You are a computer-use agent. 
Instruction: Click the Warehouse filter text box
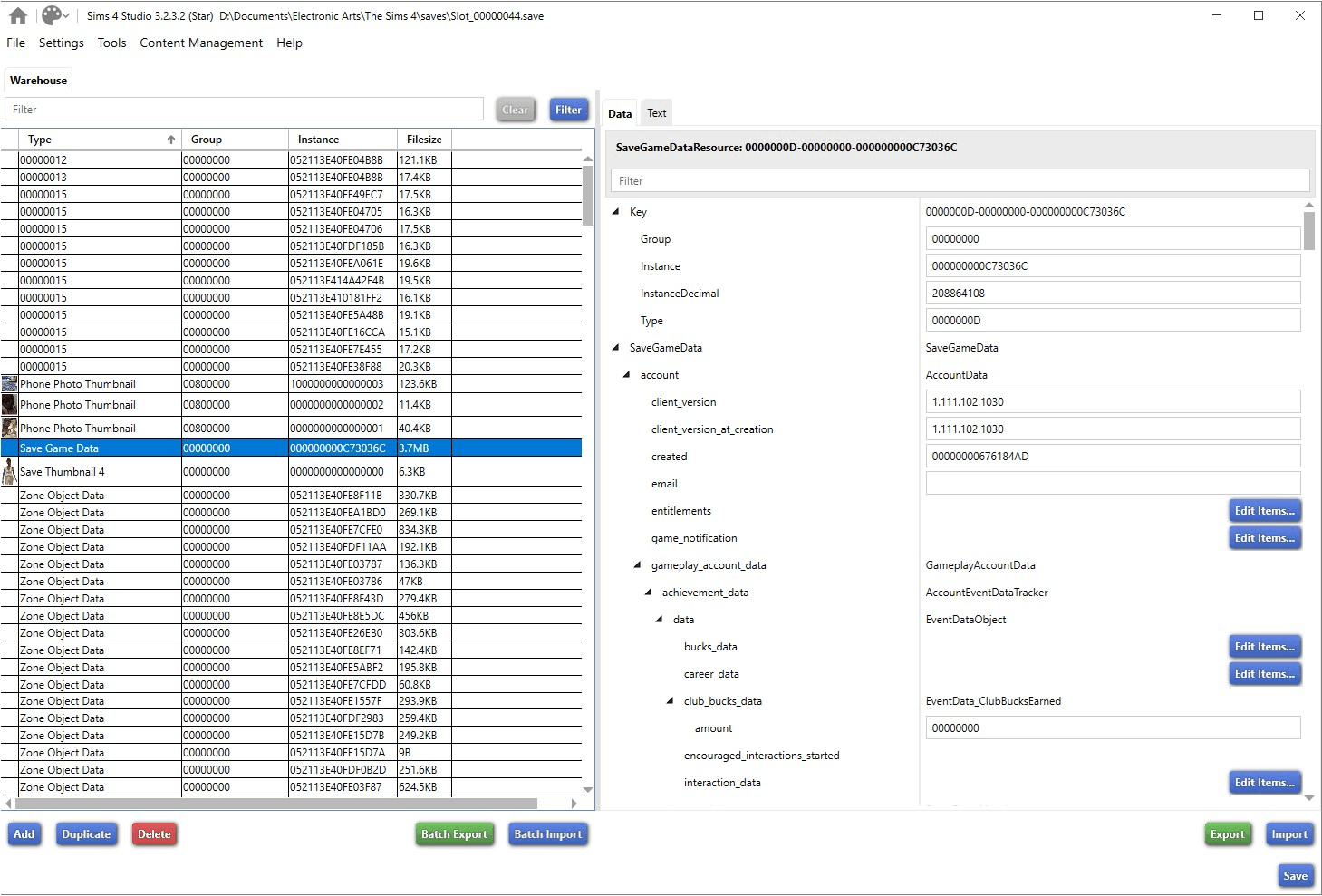(245, 110)
